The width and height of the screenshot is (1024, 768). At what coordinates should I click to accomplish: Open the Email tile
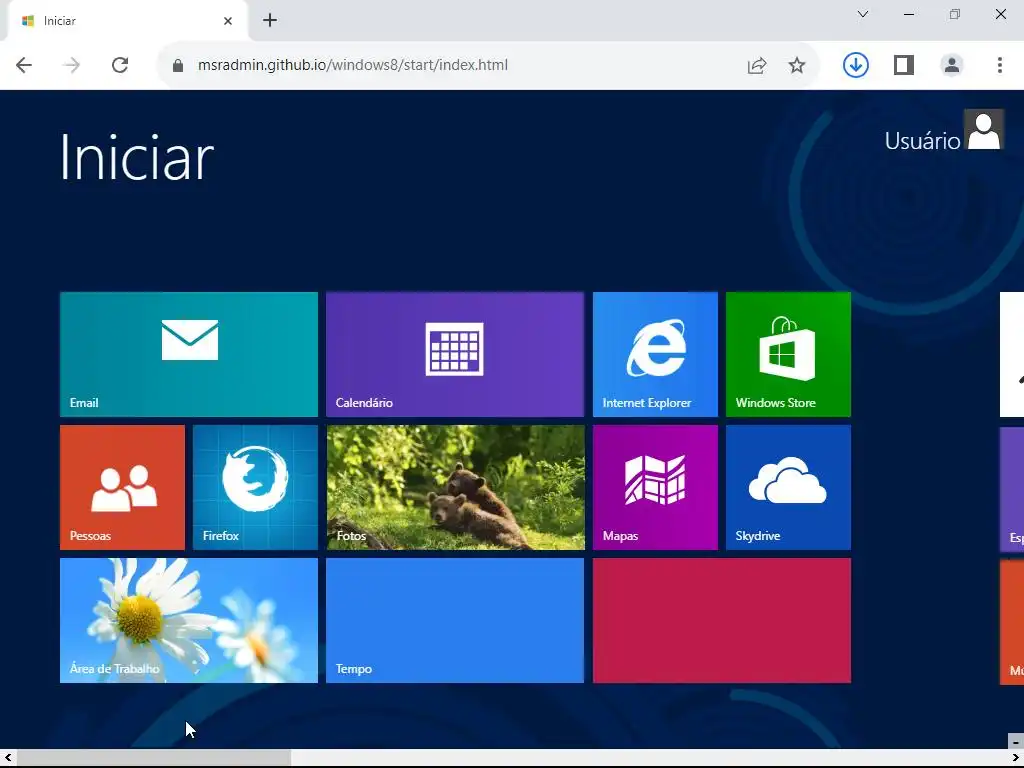click(x=189, y=354)
